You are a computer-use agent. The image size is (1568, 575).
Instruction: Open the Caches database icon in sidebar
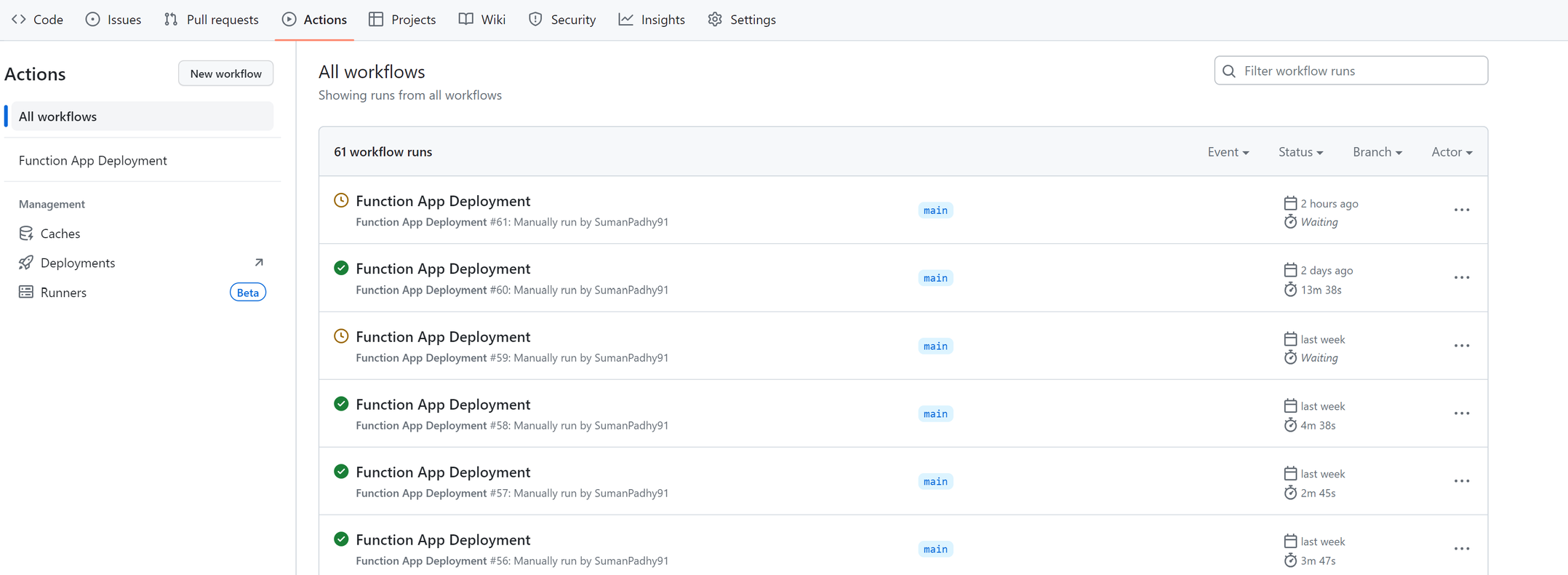pyautogui.click(x=26, y=234)
